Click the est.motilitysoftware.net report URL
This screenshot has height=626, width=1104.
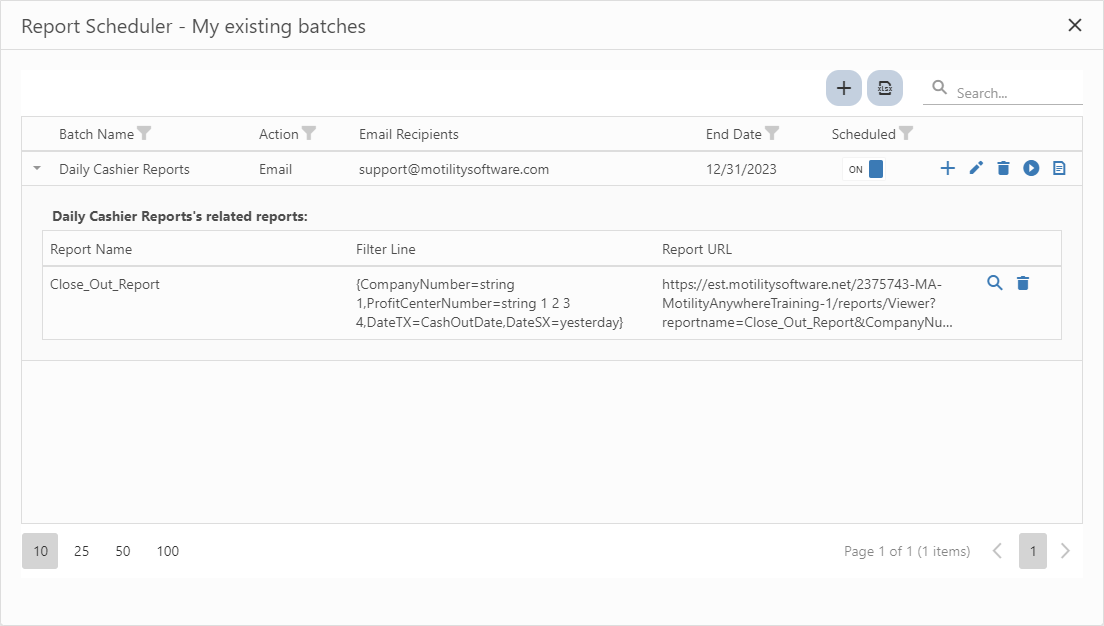click(807, 303)
